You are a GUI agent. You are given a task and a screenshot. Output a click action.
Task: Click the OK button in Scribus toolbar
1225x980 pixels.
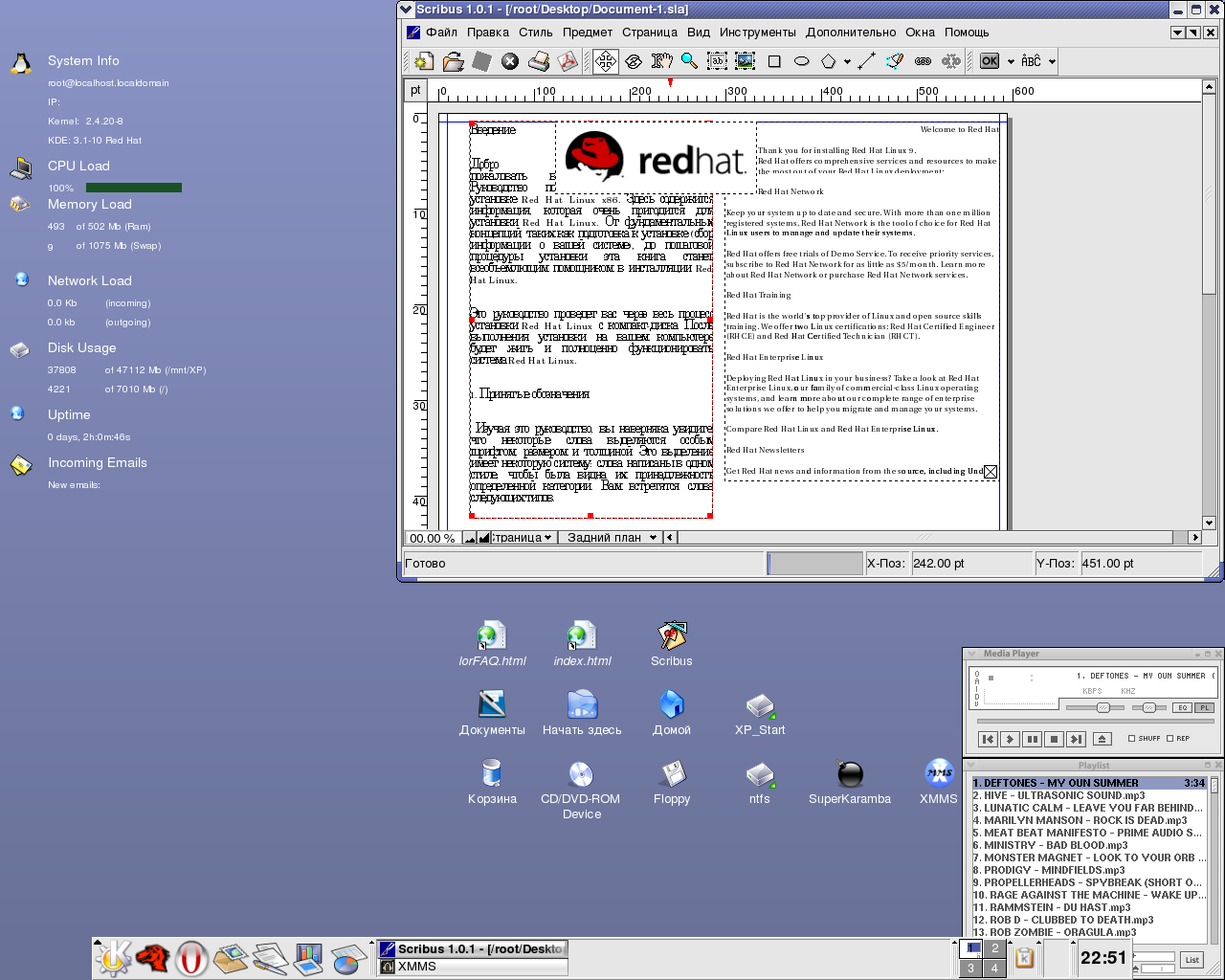click(x=990, y=61)
